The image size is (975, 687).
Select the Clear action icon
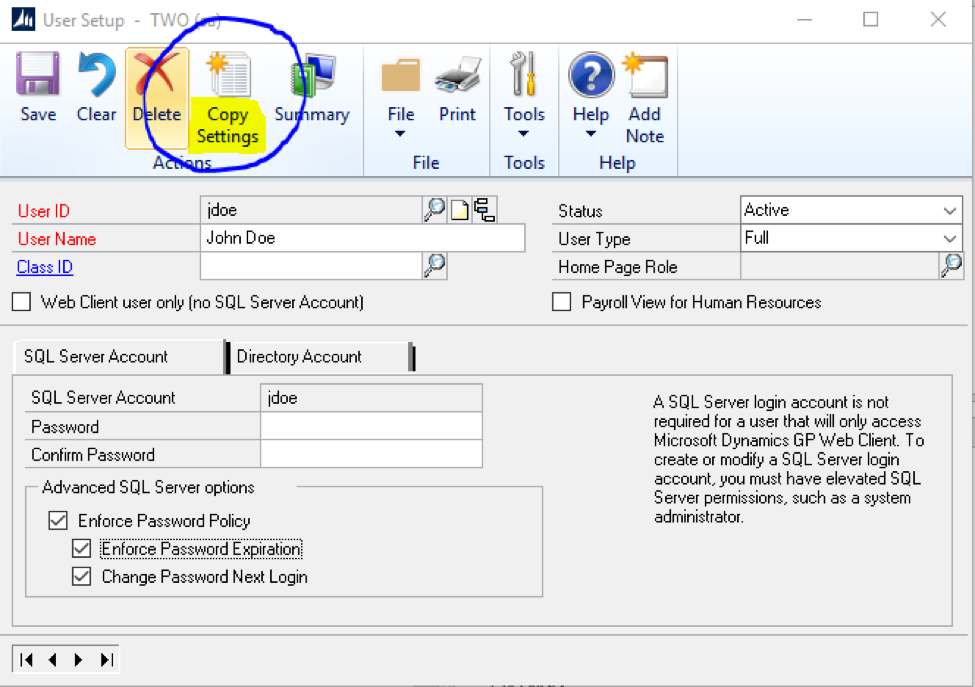pos(95,86)
